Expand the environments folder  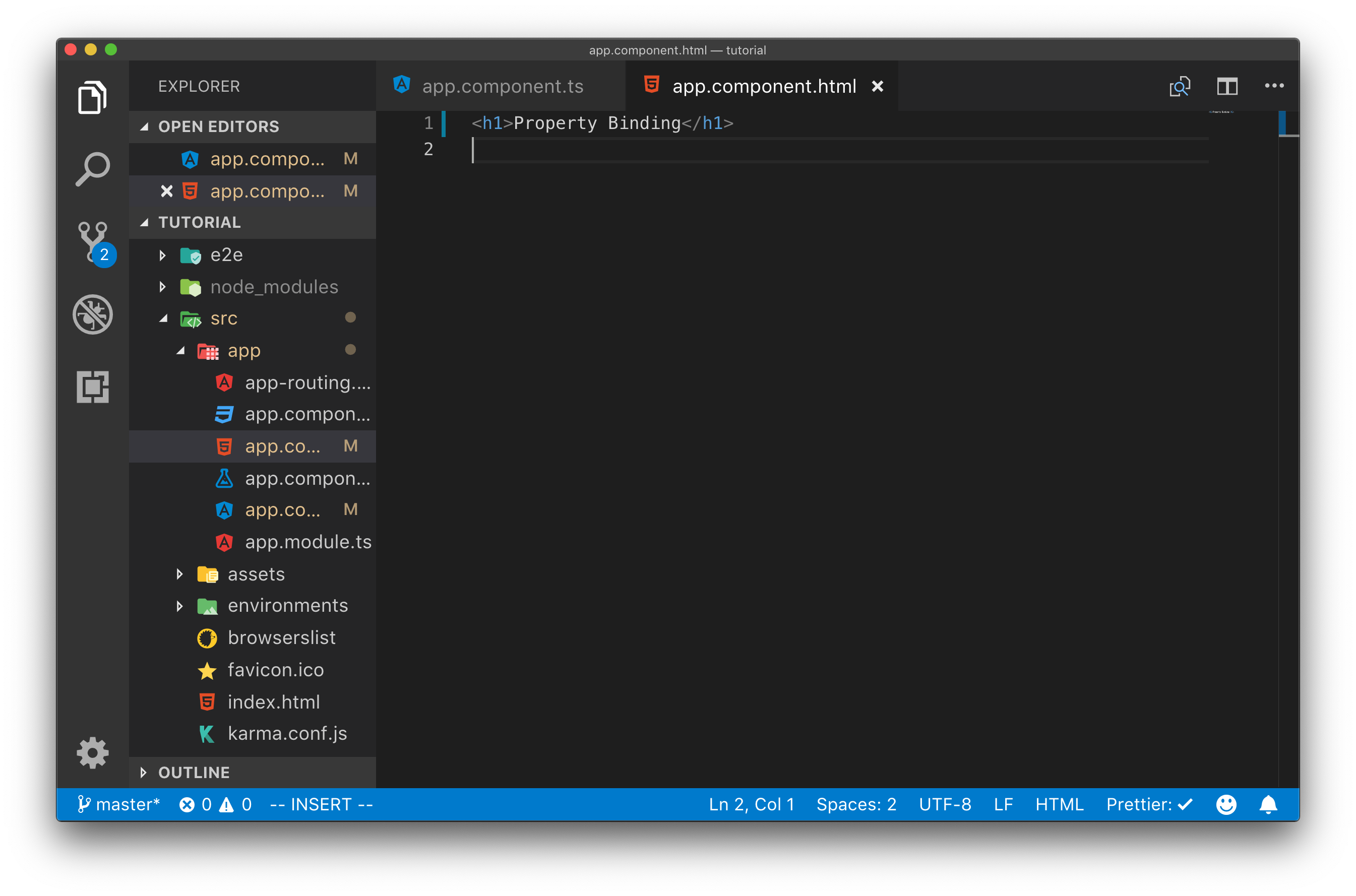click(x=253, y=606)
